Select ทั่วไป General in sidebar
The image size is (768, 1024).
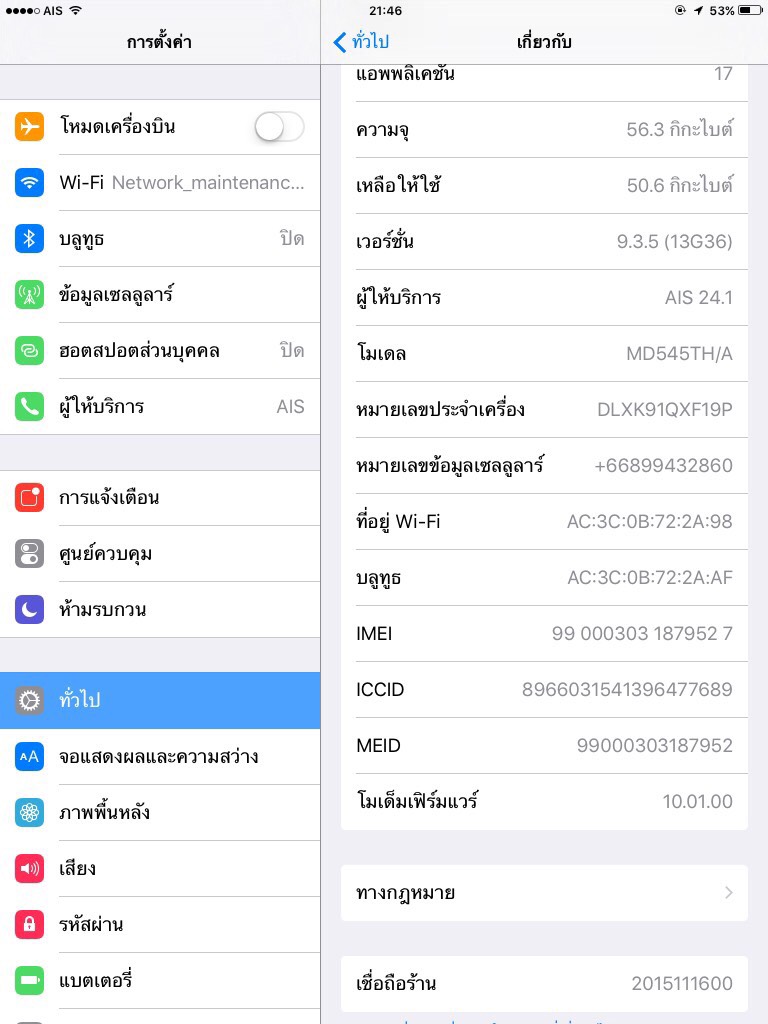pyautogui.click(x=160, y=700)
